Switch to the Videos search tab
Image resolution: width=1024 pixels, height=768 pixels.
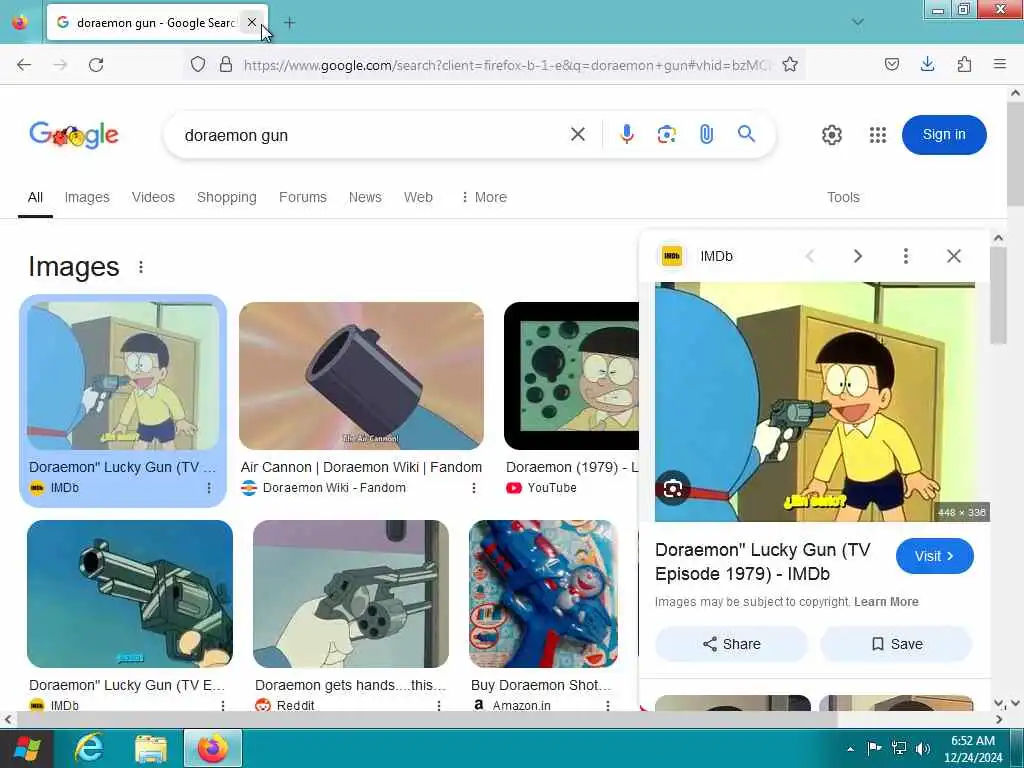[153, 197]
